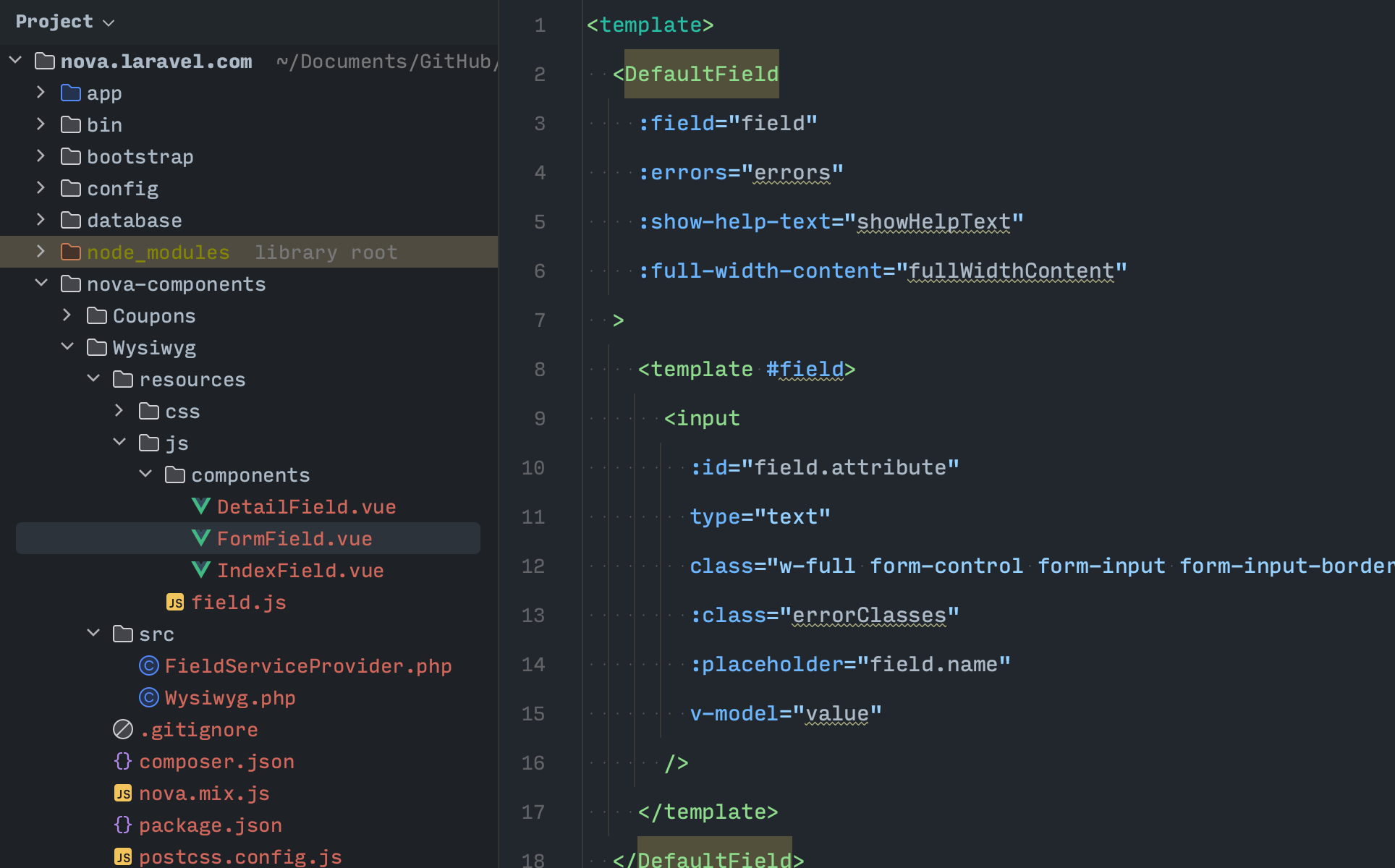Image resolution: width=1395 pixels, height=868 pixels.
Task: Click the Vue icon beside DetailField.vue
Action: pos(202,506)
